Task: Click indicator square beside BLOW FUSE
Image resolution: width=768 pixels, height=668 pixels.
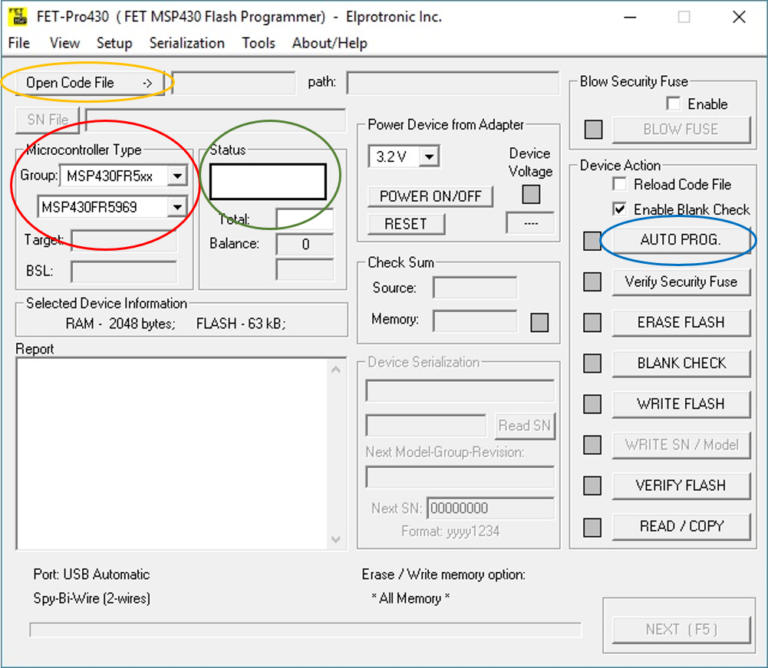Action: (594, 129)
